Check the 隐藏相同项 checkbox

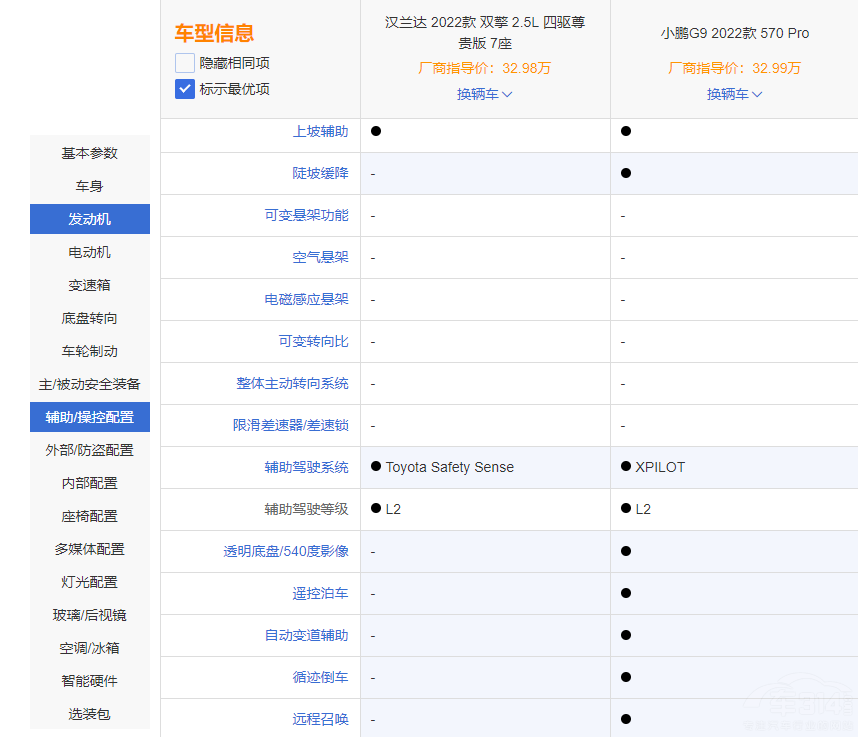click(x=185, y=63)
